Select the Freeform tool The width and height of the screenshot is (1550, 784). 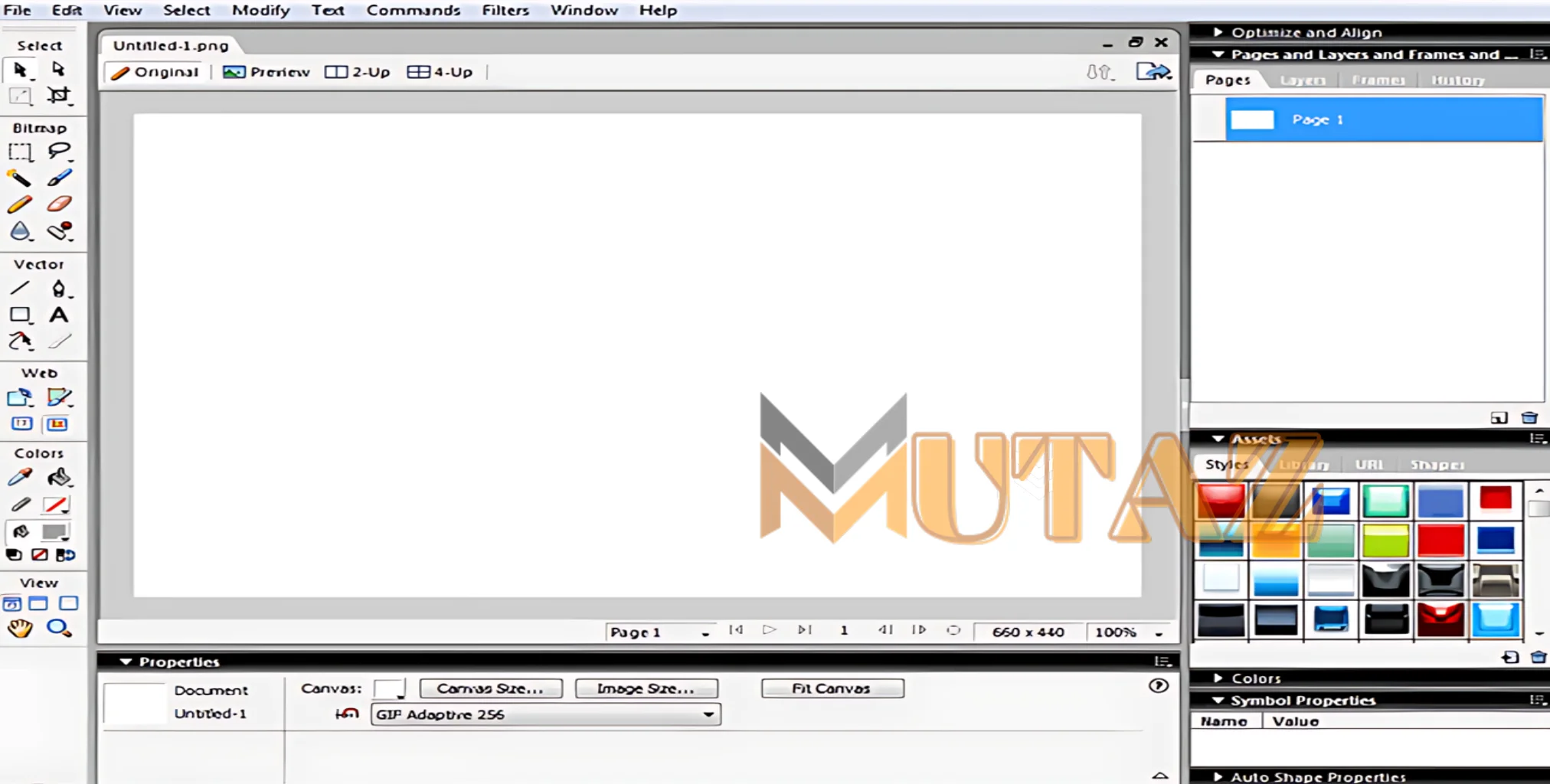tap(20, 341)
